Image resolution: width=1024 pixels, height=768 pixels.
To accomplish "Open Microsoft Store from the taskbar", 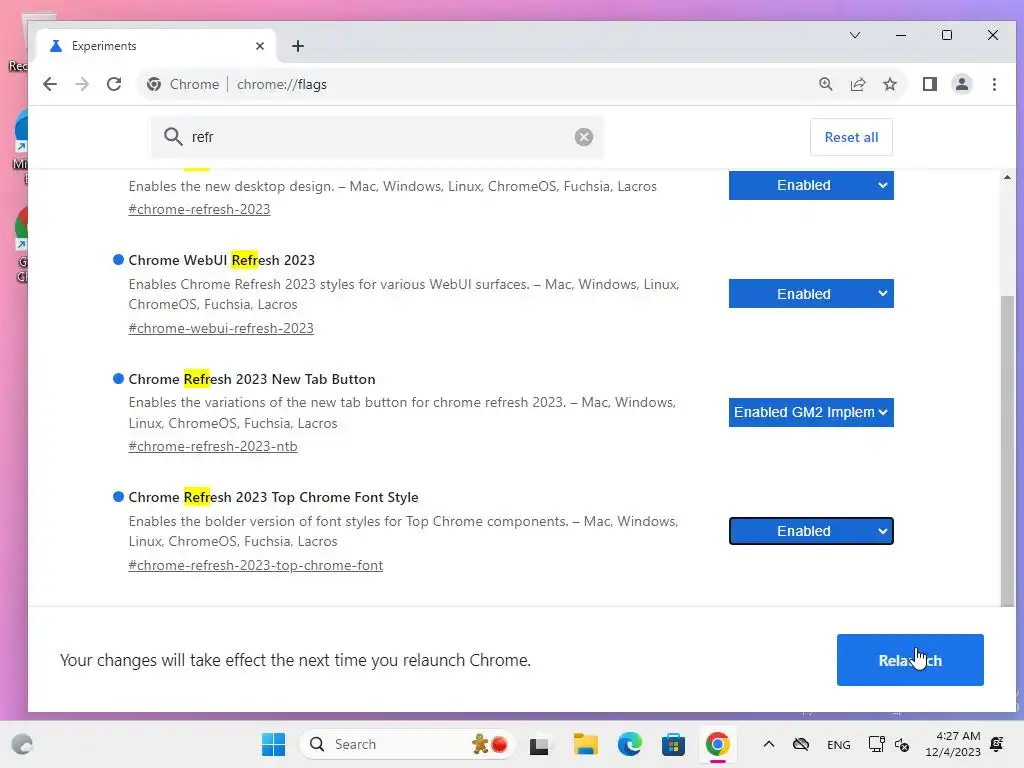I will [673, 744].
